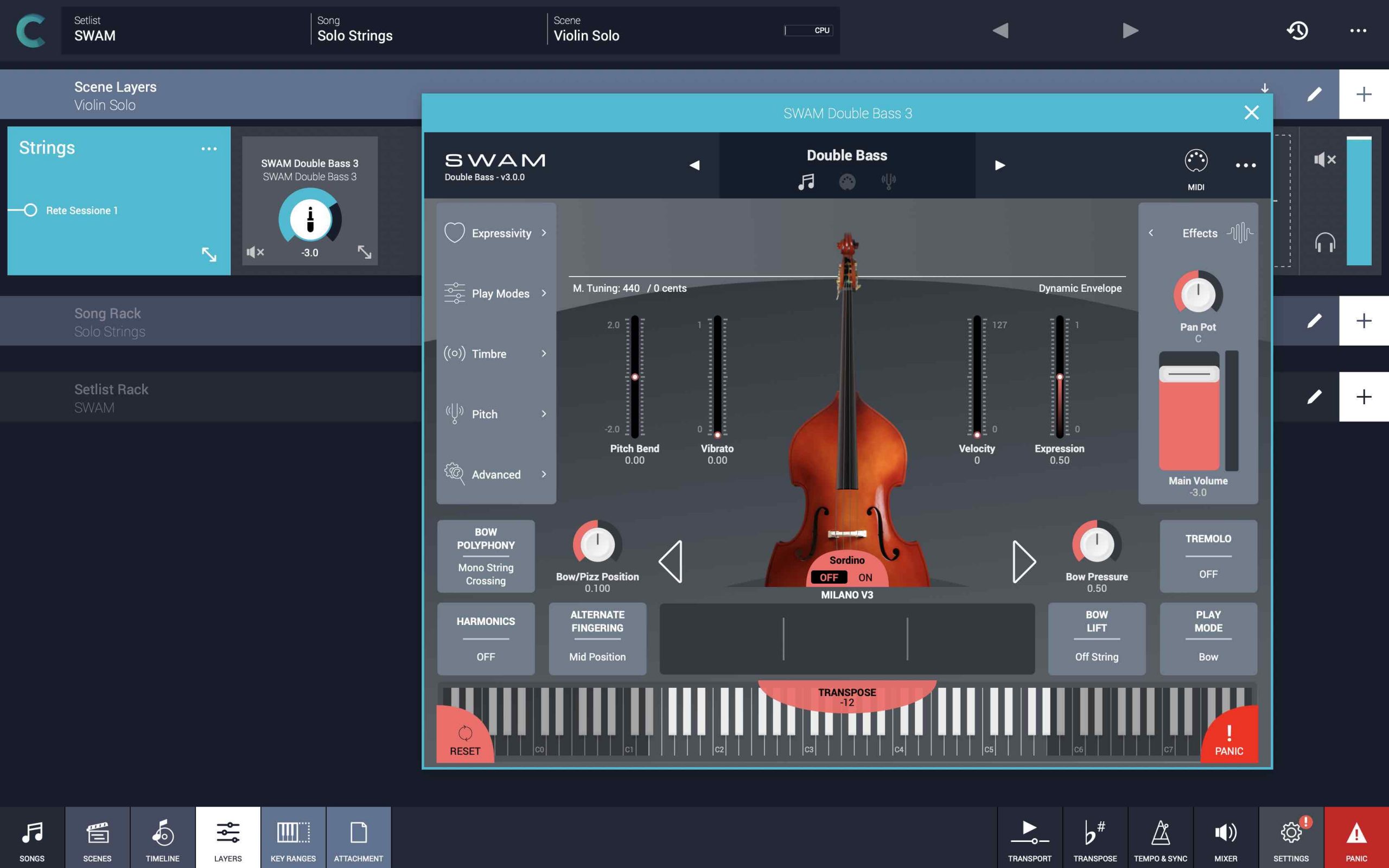Expand the Expressivity section
Viewport: 1389px width, 868px height.
[496, 233]
